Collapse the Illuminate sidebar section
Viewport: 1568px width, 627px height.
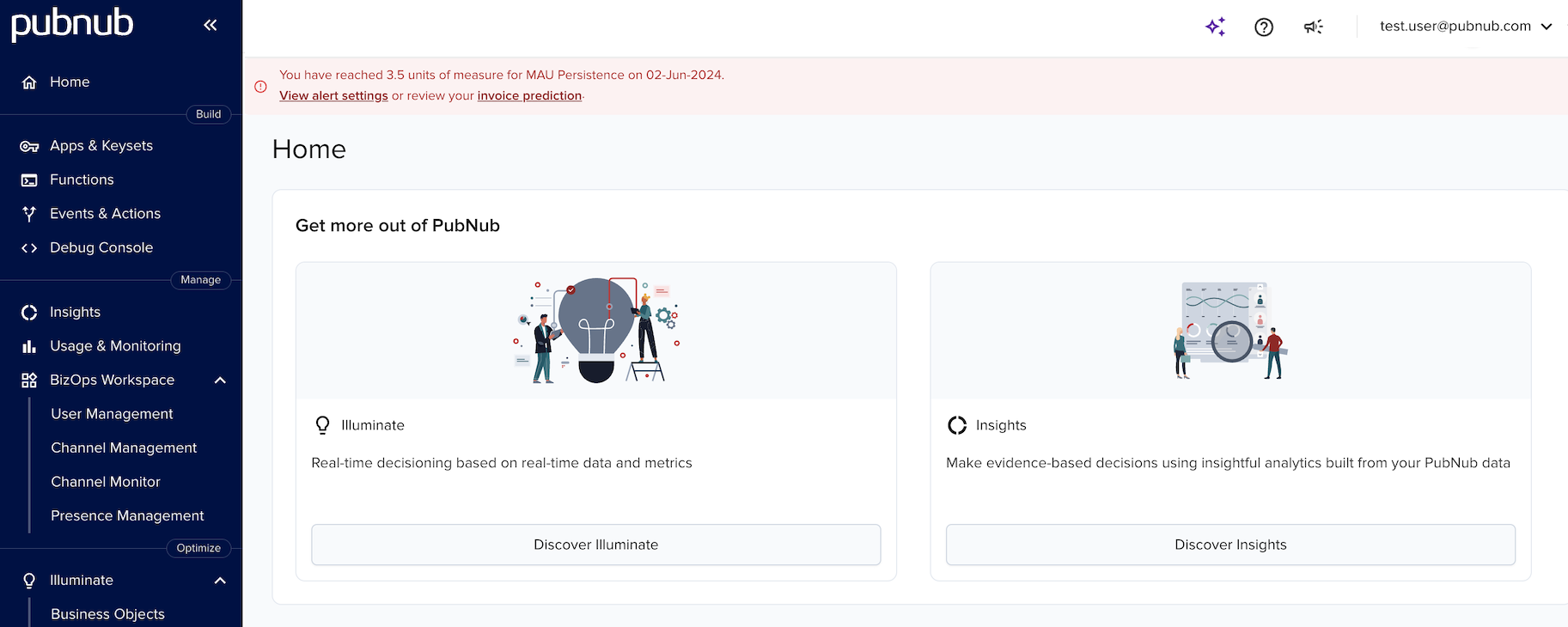pos(220,581)
